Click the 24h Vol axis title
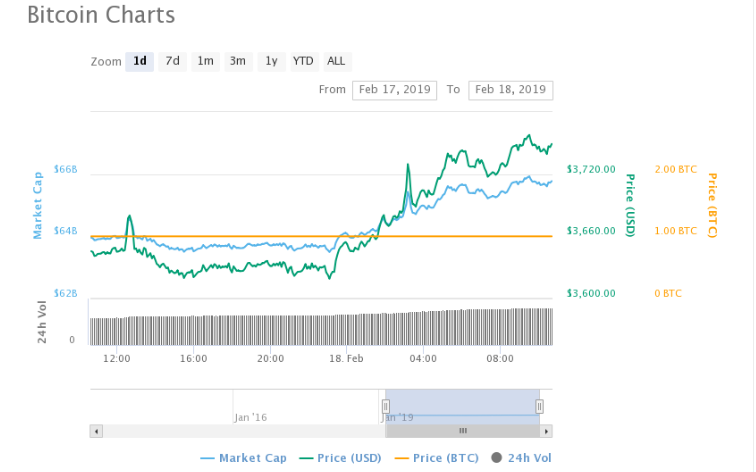Screen dimensions: 756x472 [42, 322]
